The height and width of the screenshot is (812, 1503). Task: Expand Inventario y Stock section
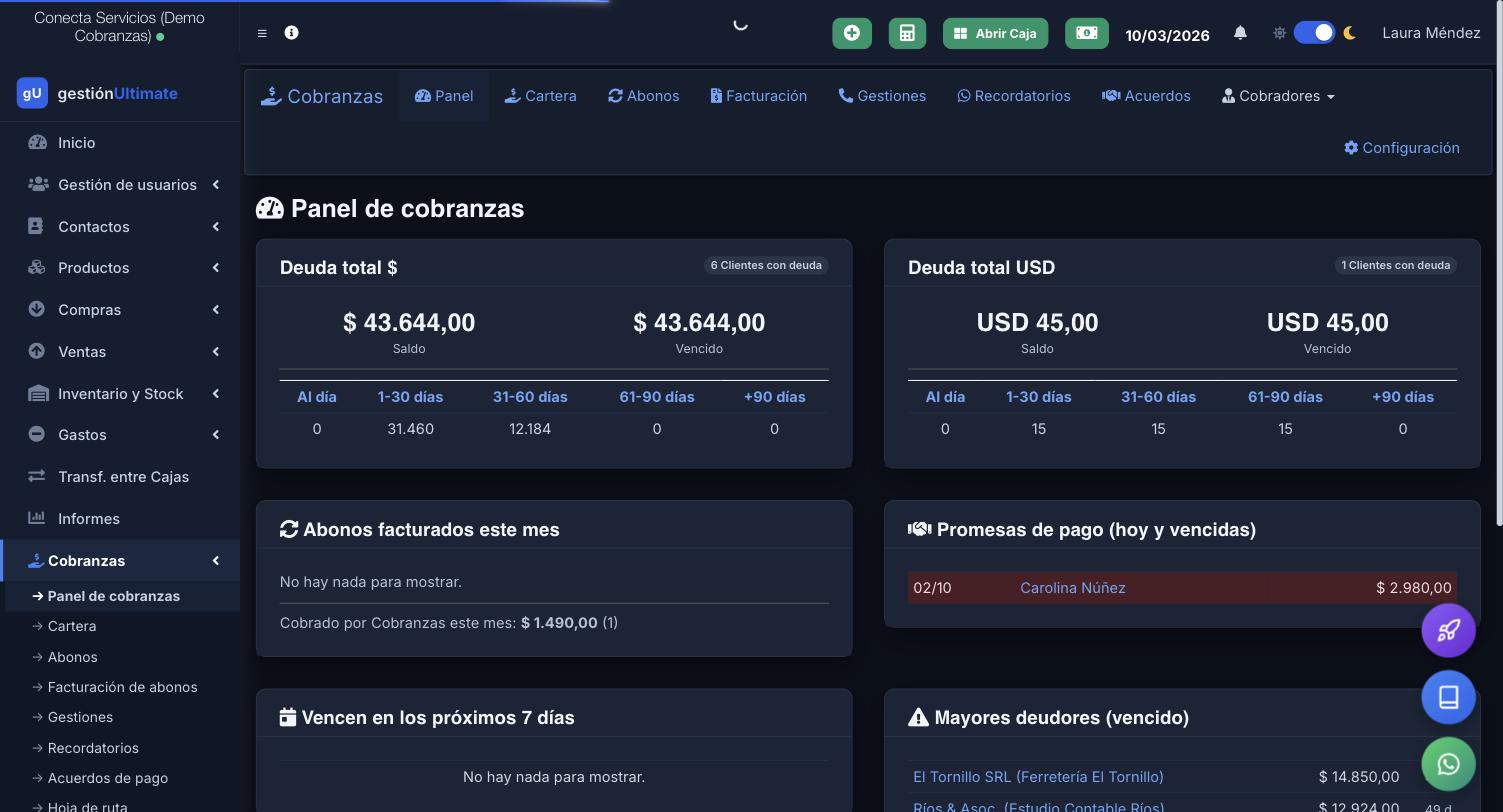tap(120, 394)
